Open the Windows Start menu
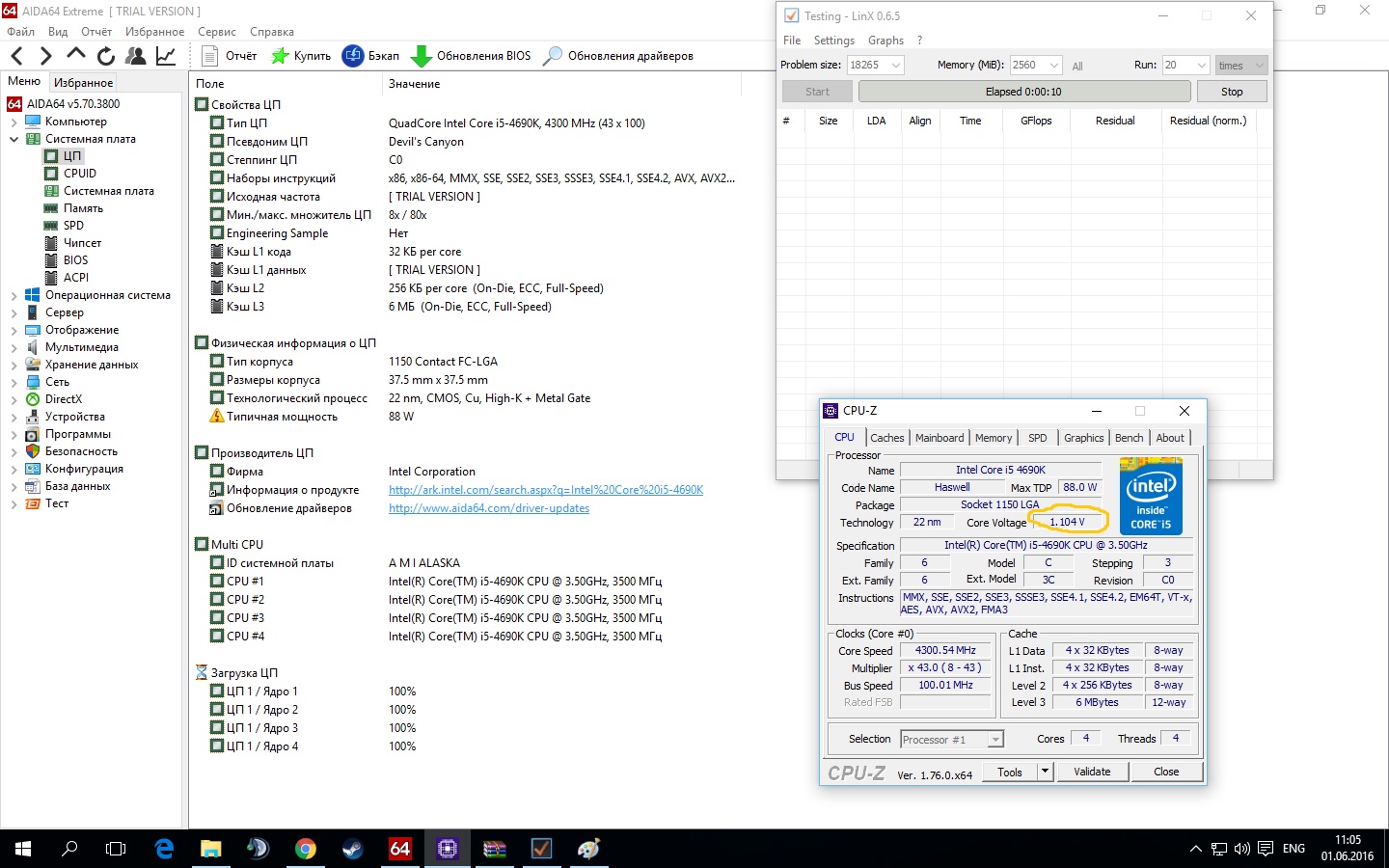The image size is (1389, 868). click(23, 849)
